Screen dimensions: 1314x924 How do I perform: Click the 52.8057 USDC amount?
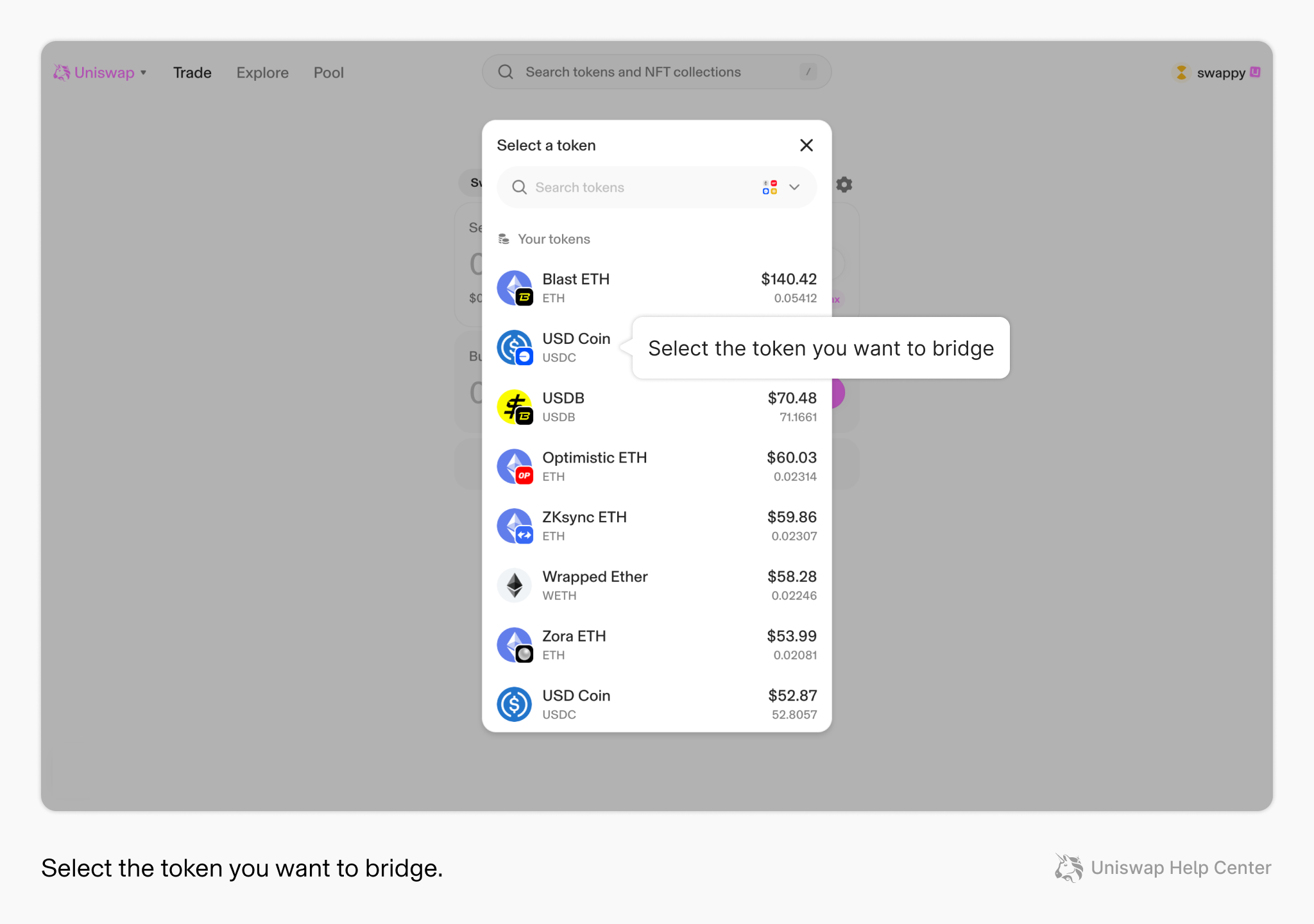tap(794, 715)
